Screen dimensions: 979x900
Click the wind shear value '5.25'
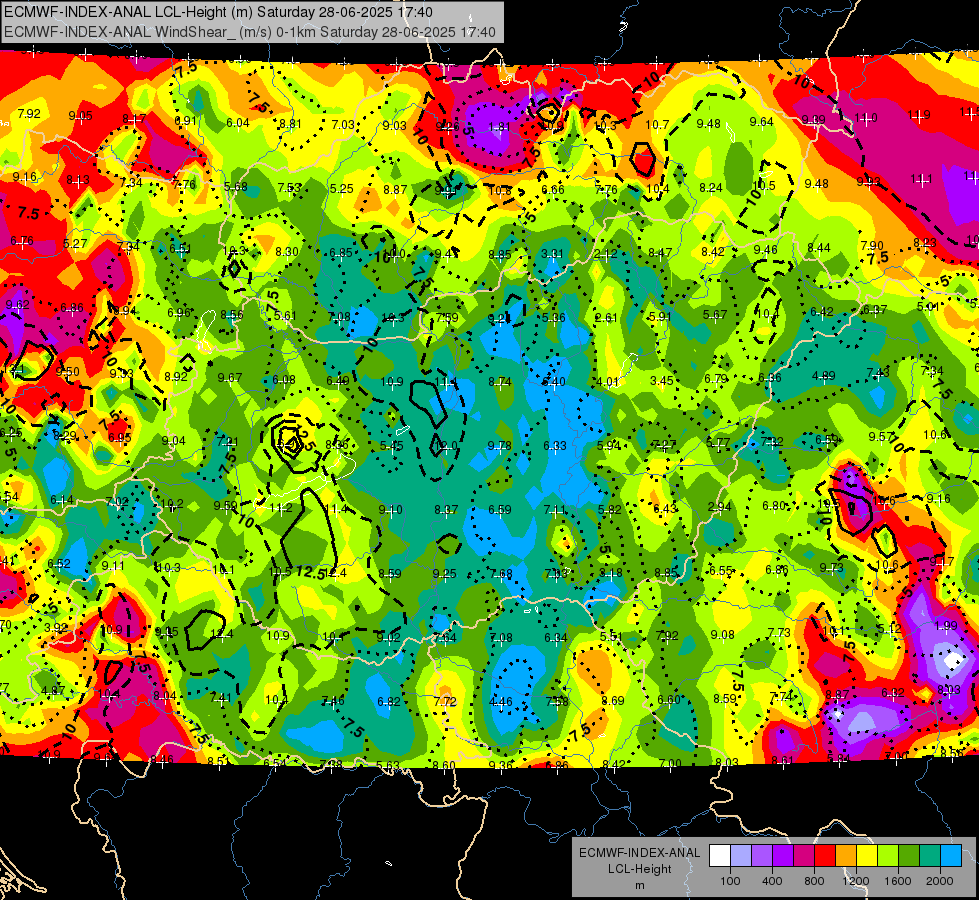[x=342, y=189]
